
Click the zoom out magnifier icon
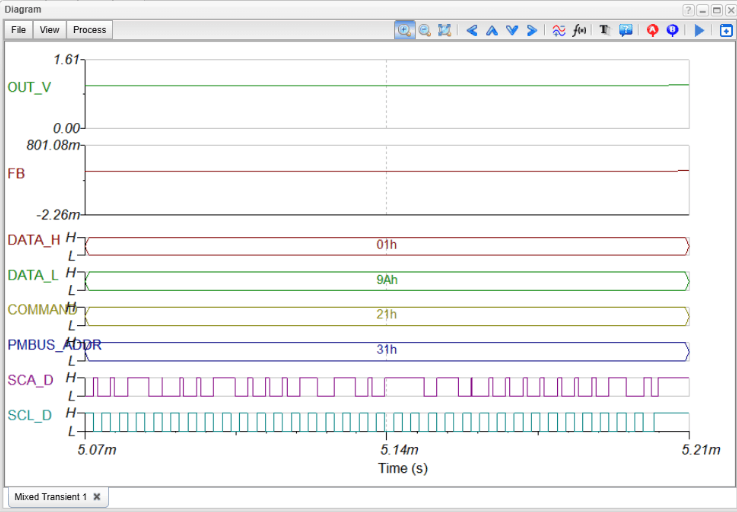[x=425, y=30]
